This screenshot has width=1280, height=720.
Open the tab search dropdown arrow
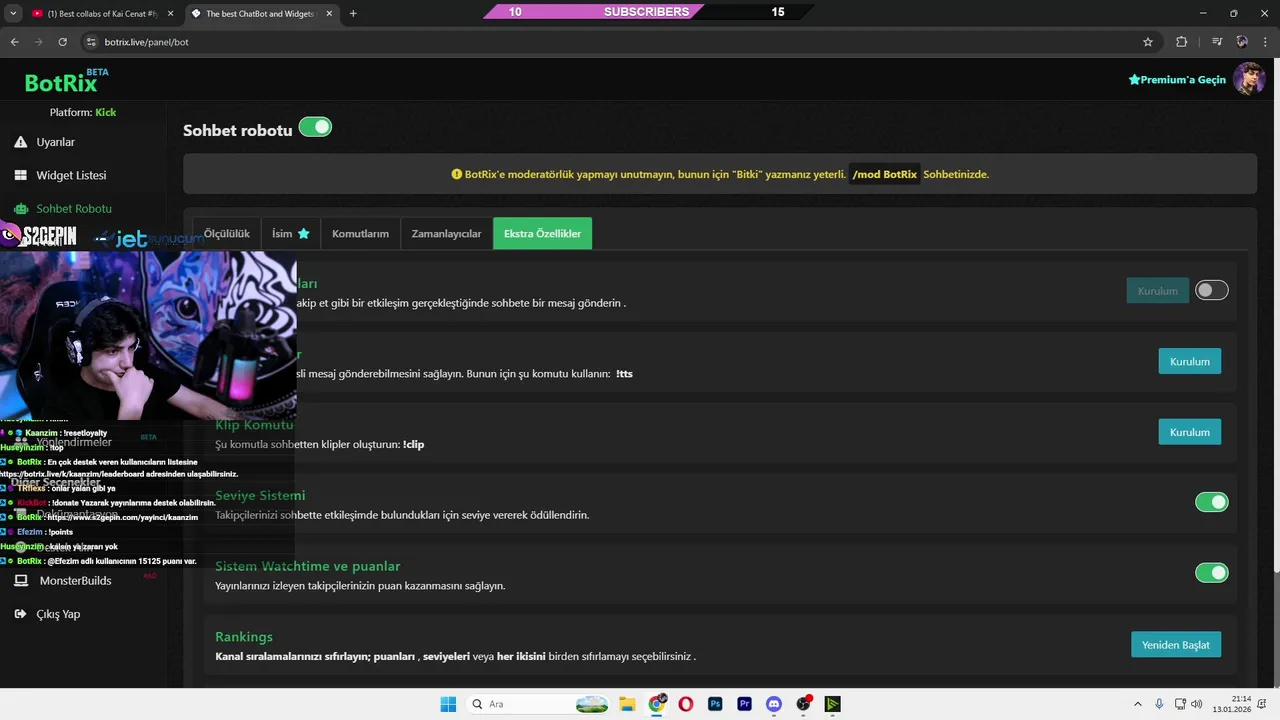13,13
